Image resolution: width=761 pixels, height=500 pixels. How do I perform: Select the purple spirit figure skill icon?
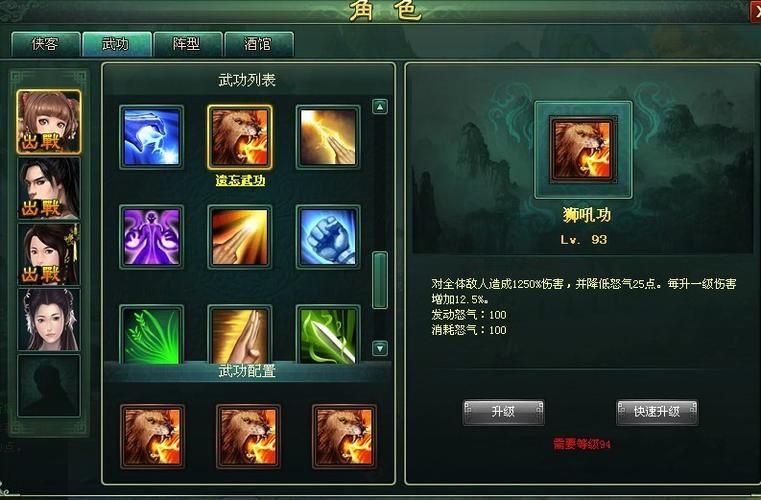(x=151, y=237)
